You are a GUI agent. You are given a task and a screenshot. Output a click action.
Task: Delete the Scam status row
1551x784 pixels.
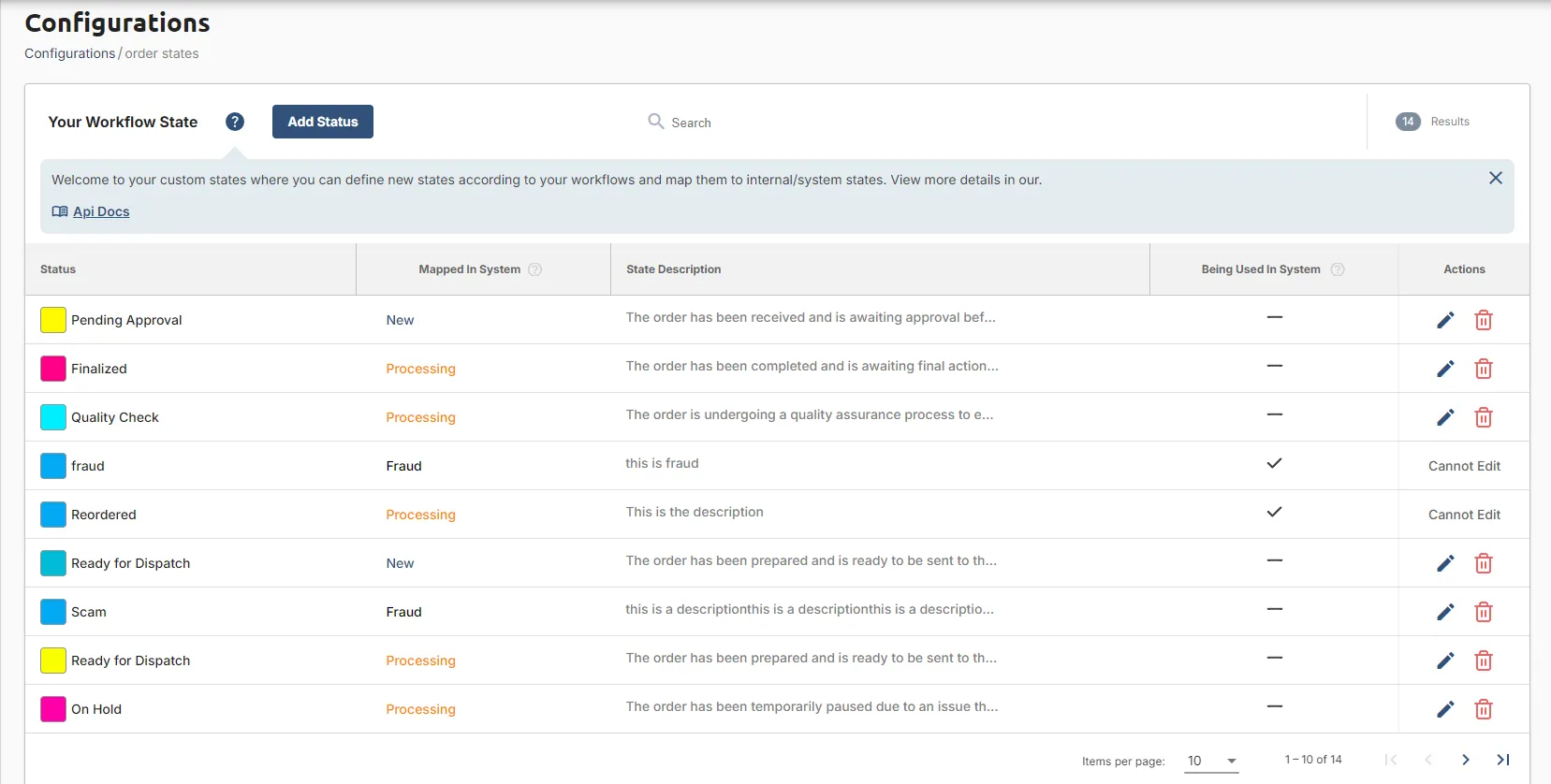tap(1484, 612)
